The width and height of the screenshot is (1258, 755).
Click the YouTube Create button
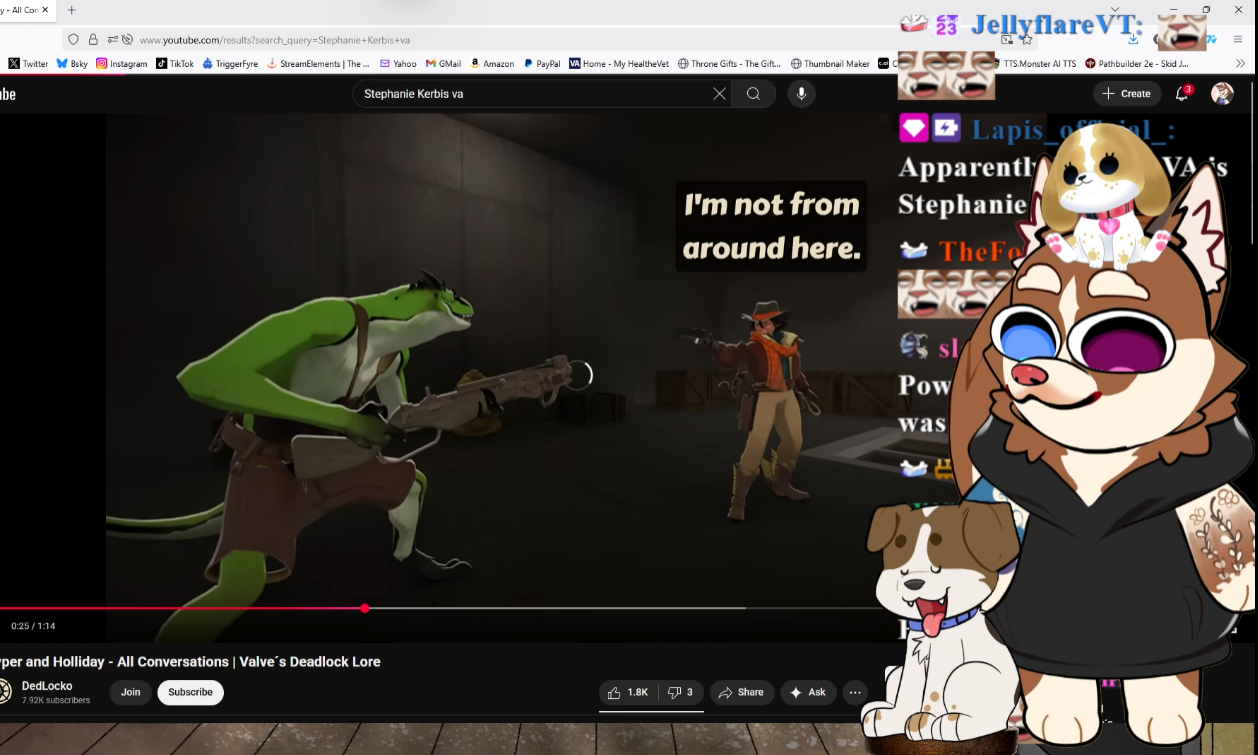click(1127, 94)
